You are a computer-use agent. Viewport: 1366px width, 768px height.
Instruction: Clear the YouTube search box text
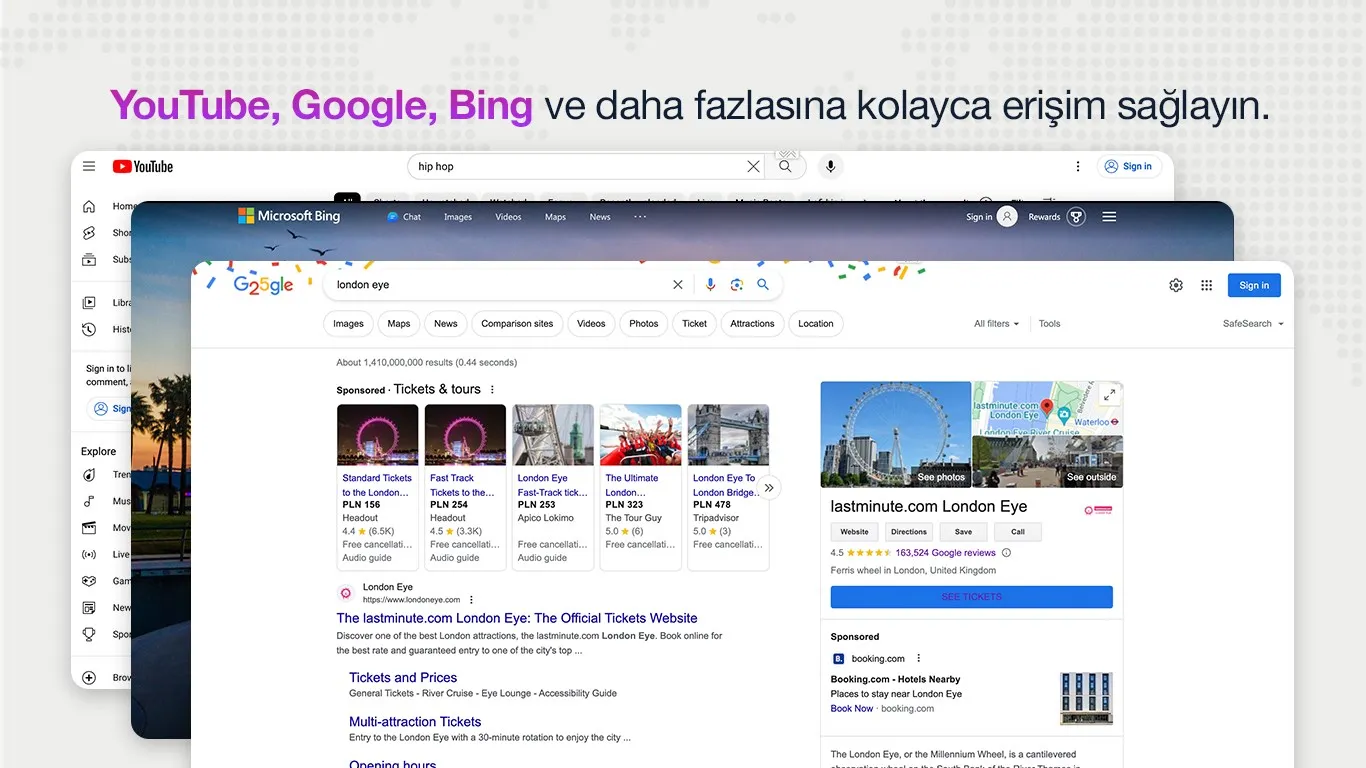pos(753,166)
